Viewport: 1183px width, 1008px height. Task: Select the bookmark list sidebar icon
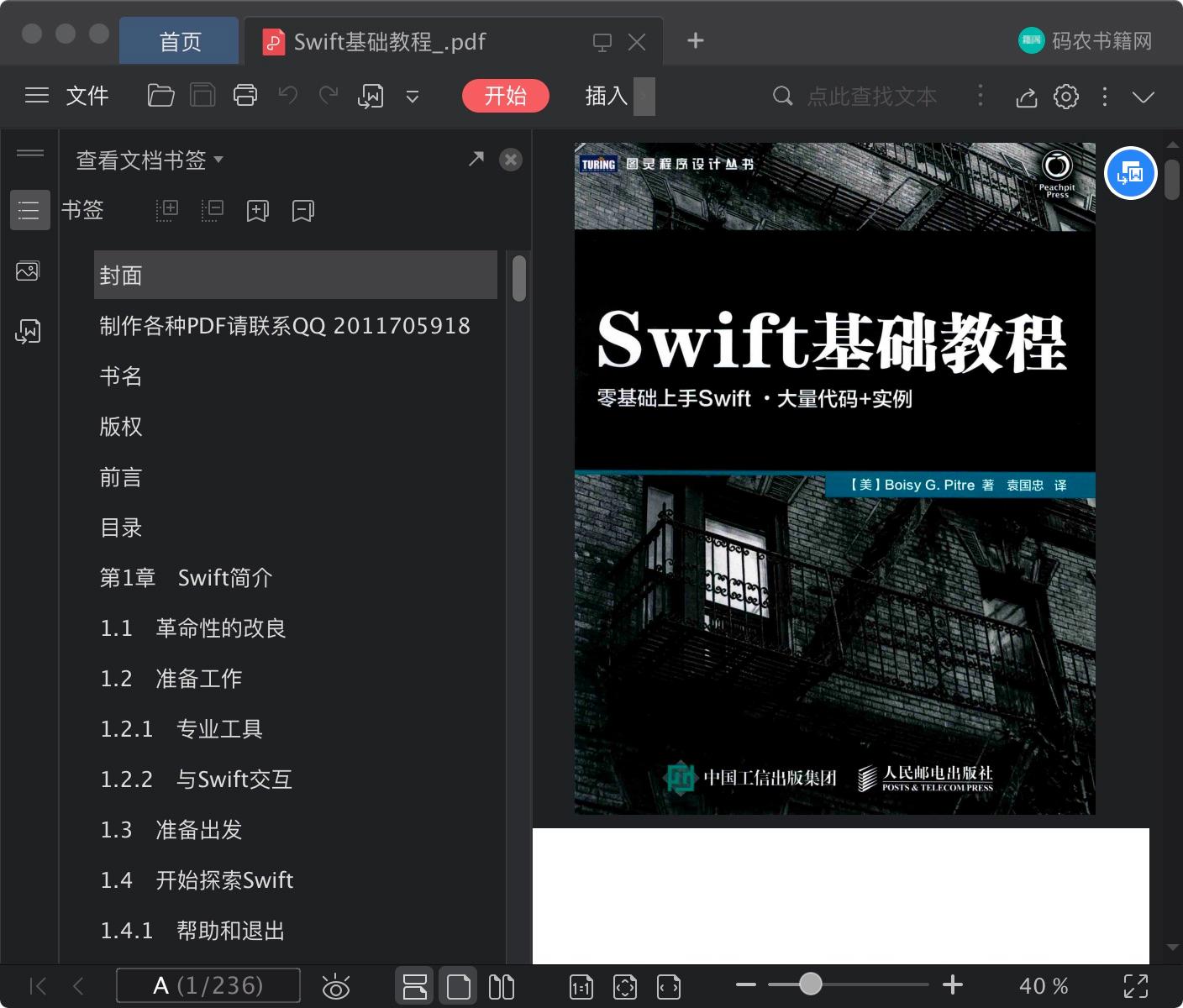point(29,210)
